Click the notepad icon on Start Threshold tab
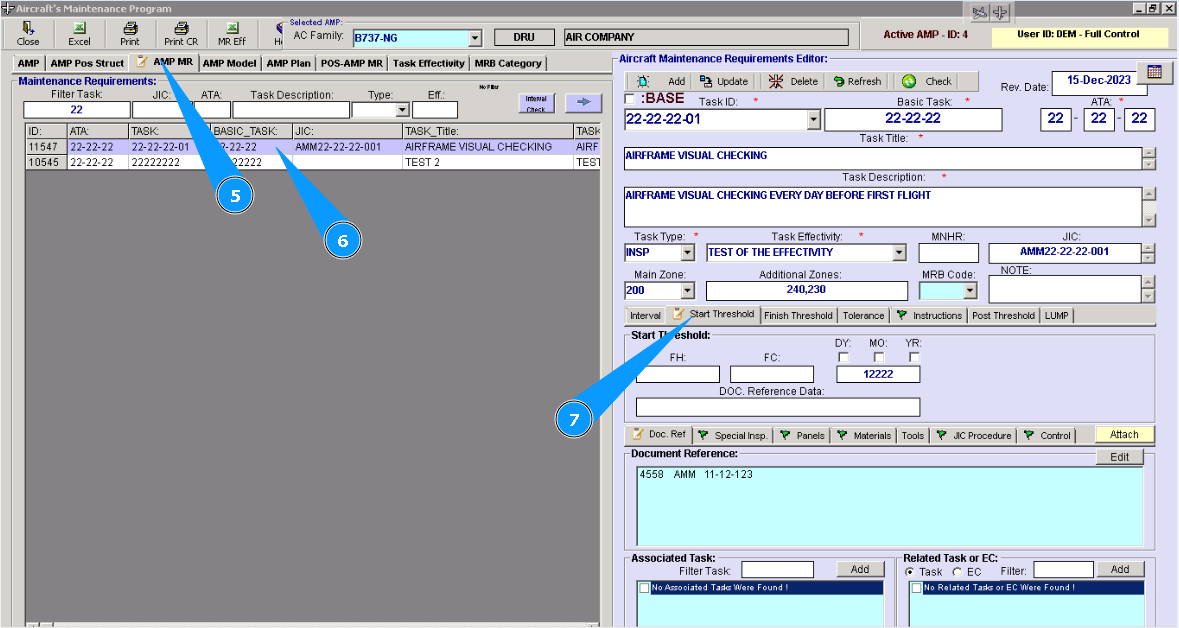Viewport: 1179px width, 628px height. click(679, 314)
